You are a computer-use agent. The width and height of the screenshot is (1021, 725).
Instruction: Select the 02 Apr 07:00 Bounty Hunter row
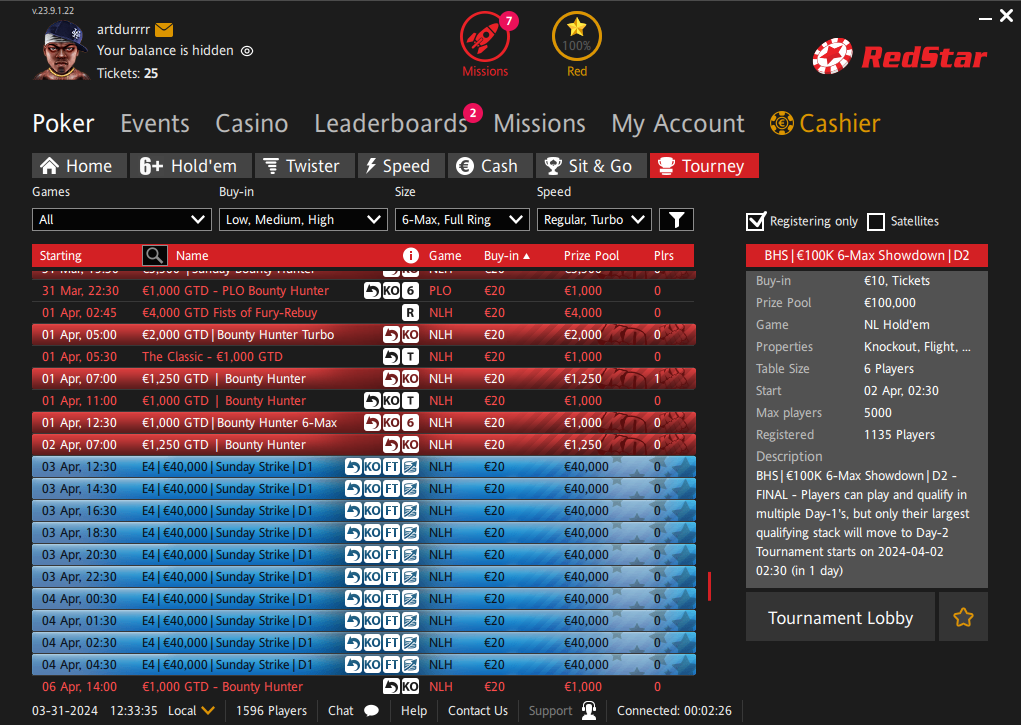(363, 445)
